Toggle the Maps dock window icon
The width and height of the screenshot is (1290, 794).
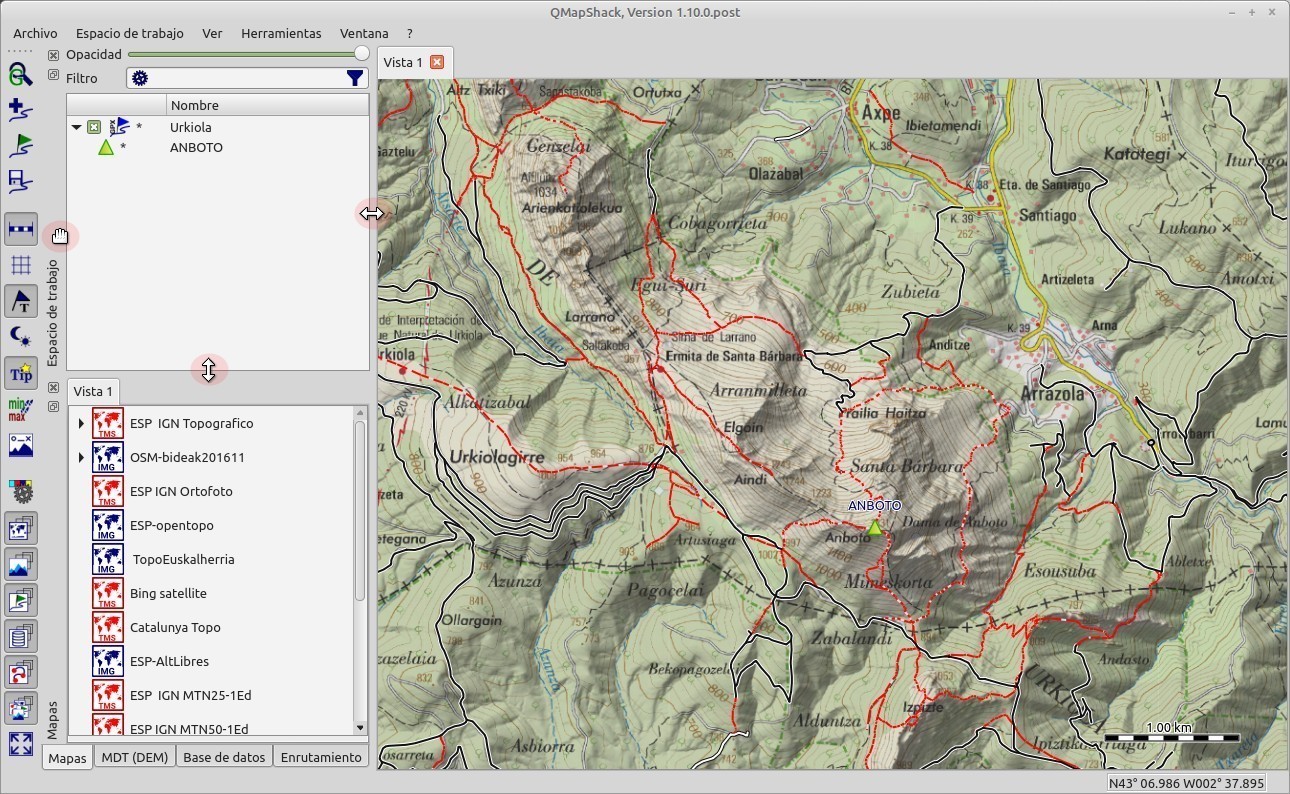[x=21, y=528]
